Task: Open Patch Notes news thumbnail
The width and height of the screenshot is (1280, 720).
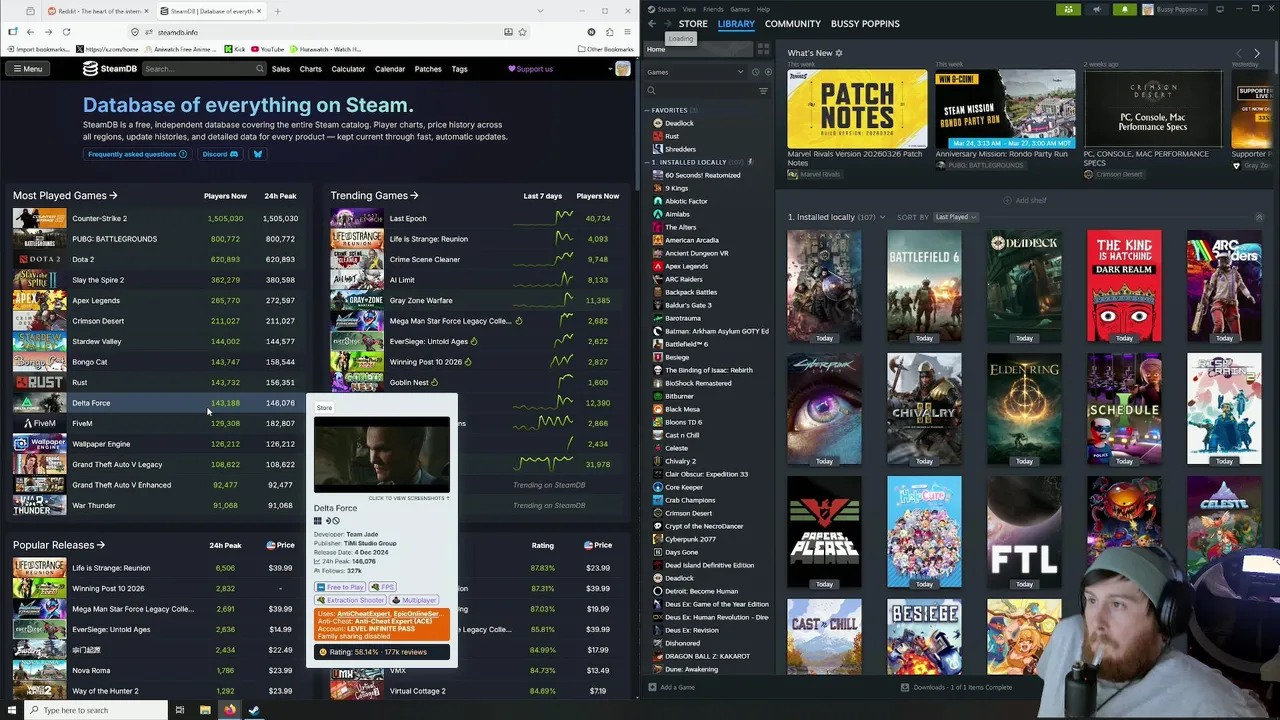Action: 857,109
